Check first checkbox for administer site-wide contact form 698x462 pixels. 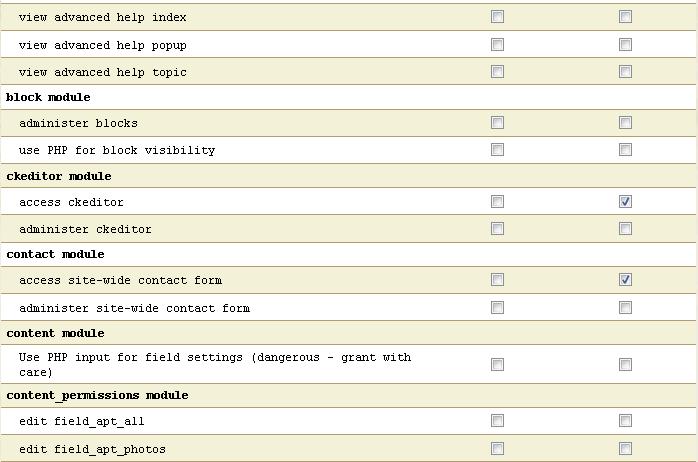(497, 308)
